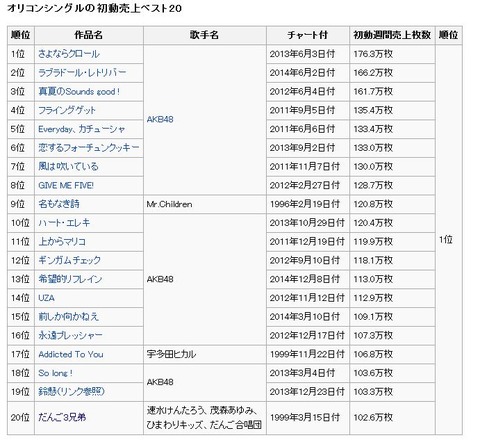Open the So long! link
This screenshot has height=440, width=480.
click(55, 373)
